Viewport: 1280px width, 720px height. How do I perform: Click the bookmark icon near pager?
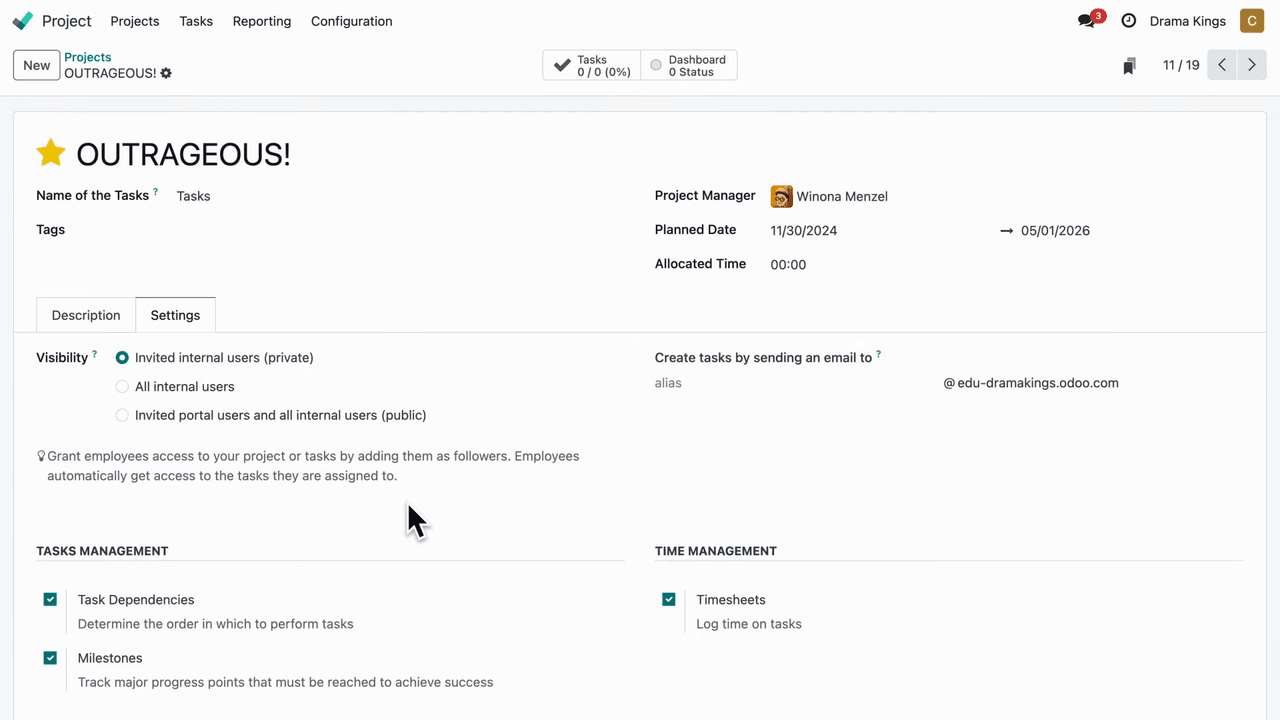(1129, 66)
